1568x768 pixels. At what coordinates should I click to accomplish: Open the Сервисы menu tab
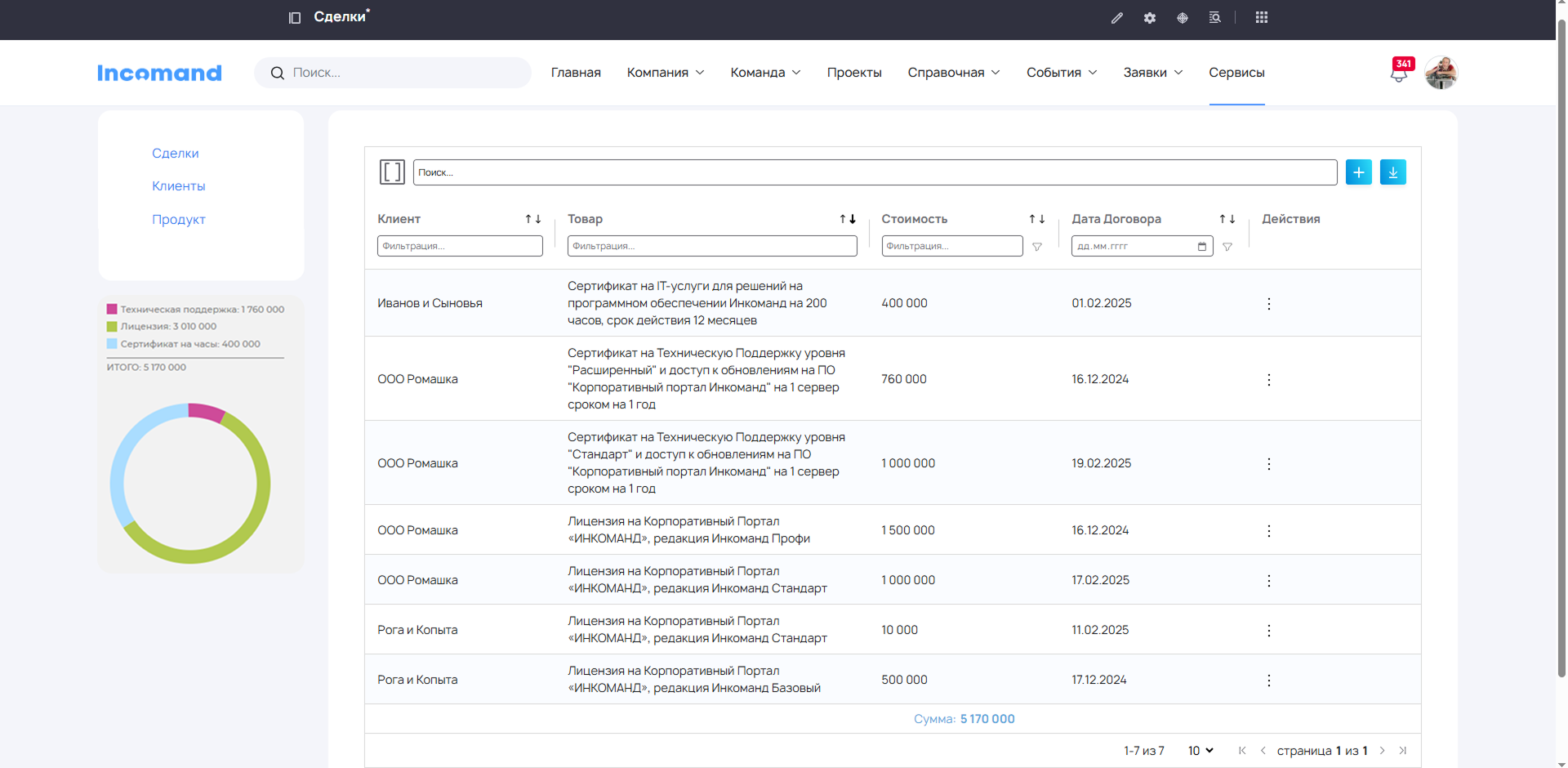[x=1236, y=73]
